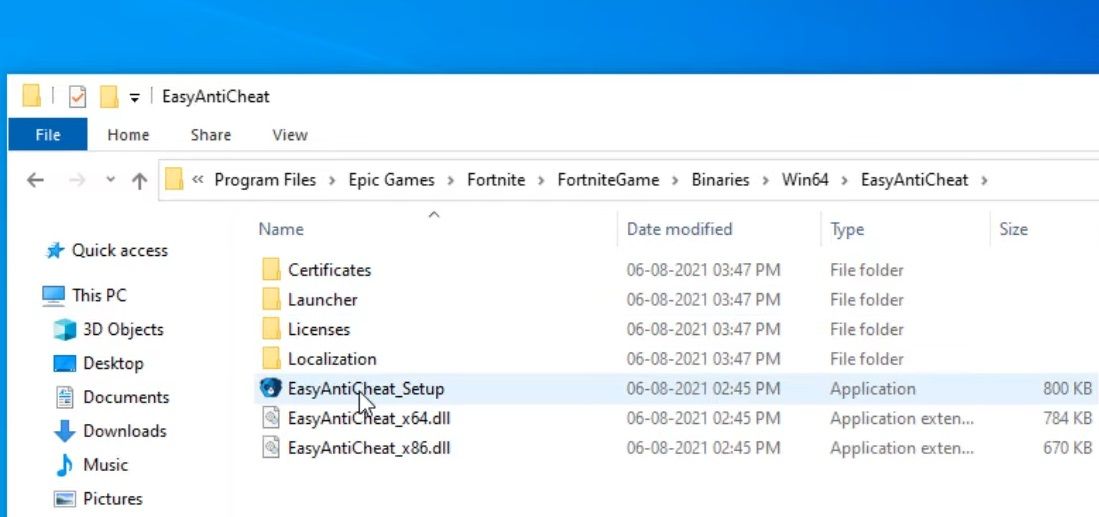
Task: Click the EasyAntiCheat_x86.dll file icon
Action: click(x=271, y=448)
